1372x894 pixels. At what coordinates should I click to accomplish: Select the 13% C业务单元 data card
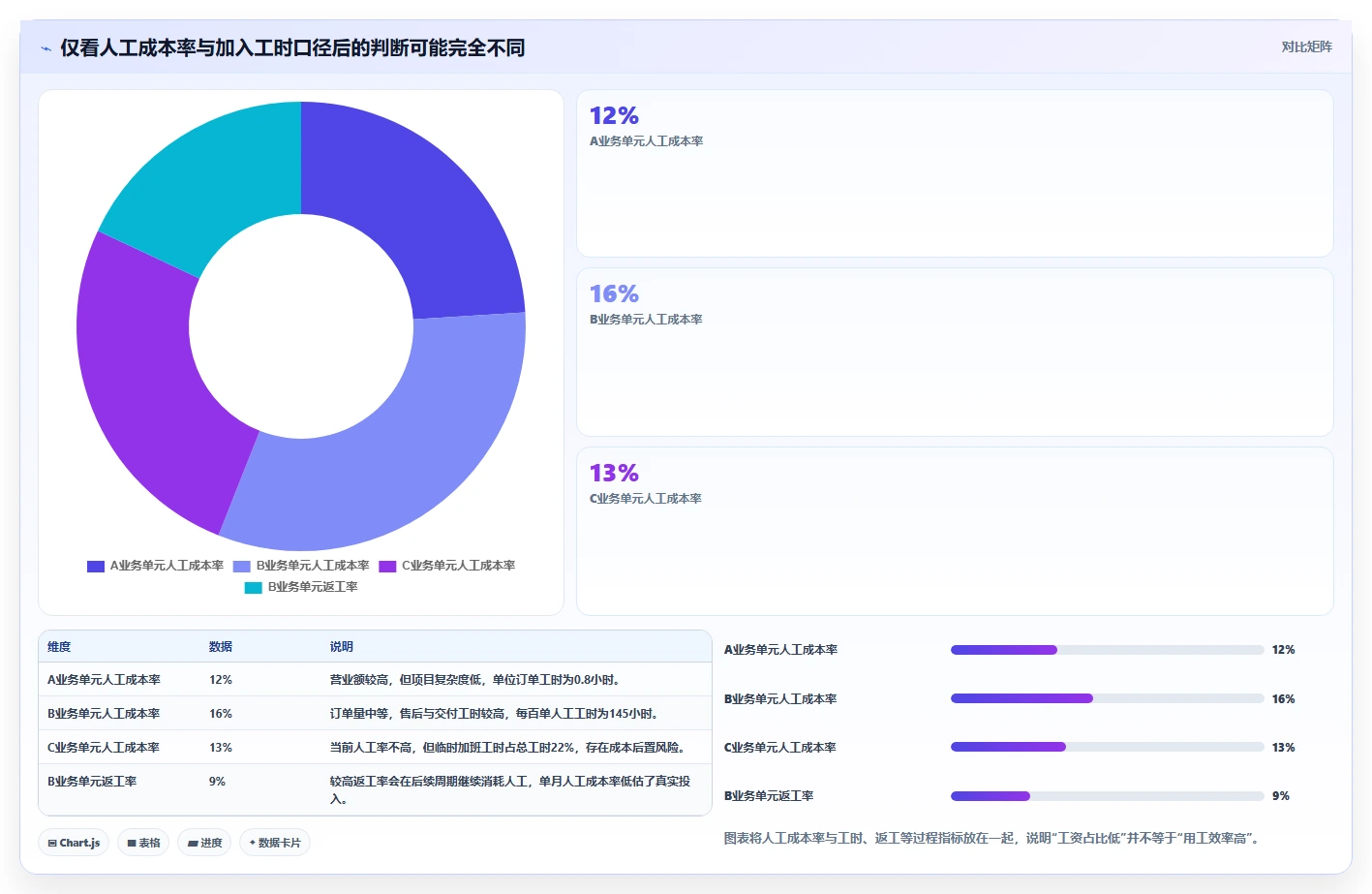click(x=955, y=531)
